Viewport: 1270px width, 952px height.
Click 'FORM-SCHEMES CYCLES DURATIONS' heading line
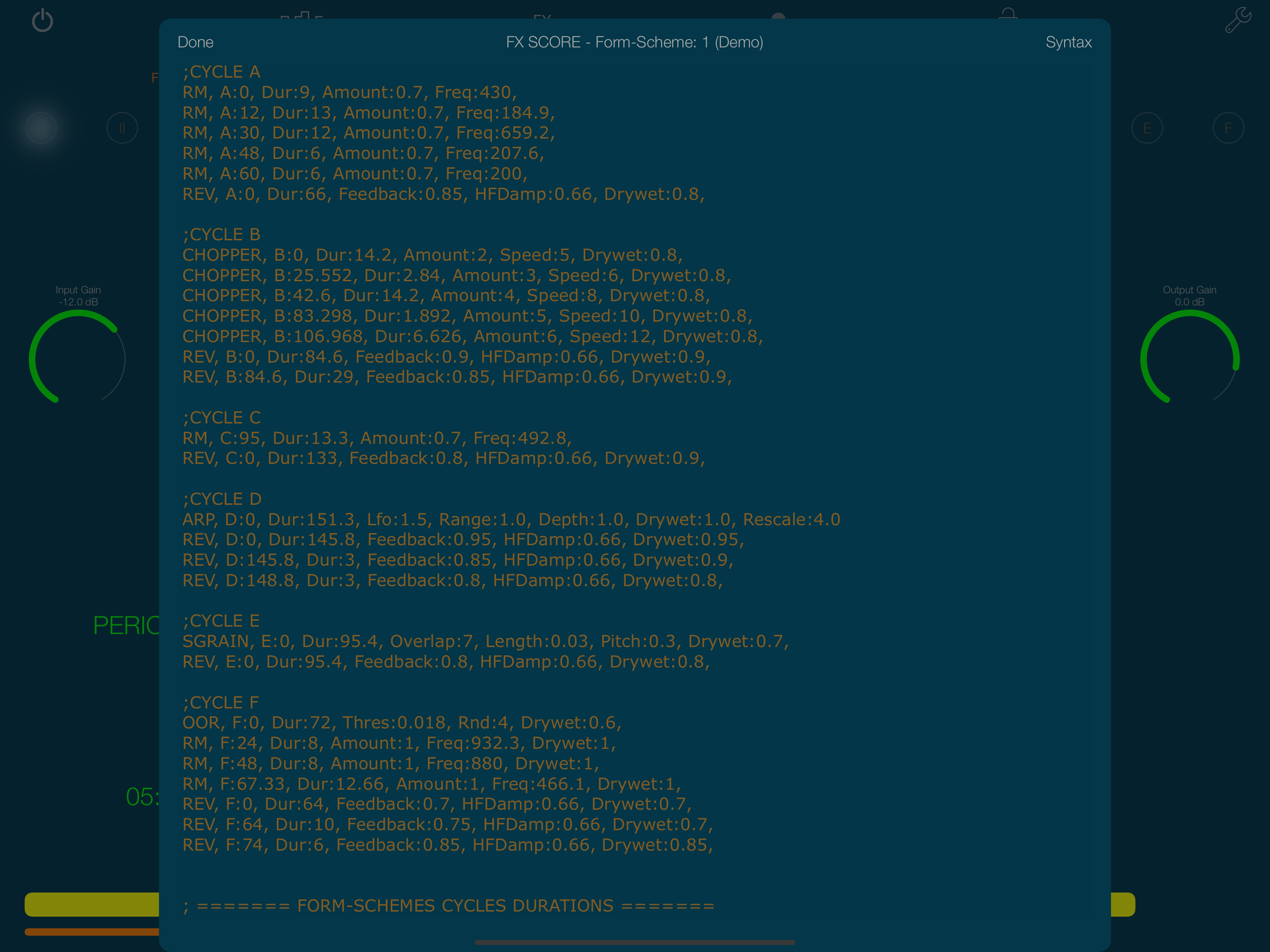coord(449,906)
